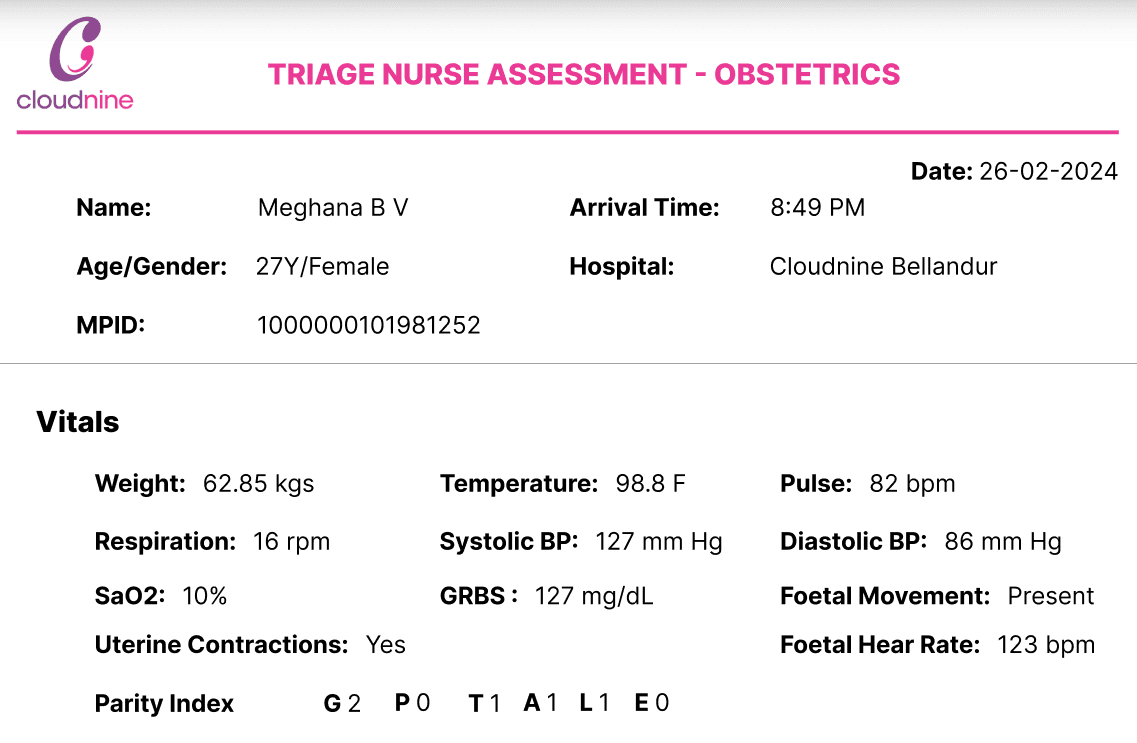Click the Foetal Heart Rate 123 bpm
Screen dimensions: 1137x743
coord(1045,645)
